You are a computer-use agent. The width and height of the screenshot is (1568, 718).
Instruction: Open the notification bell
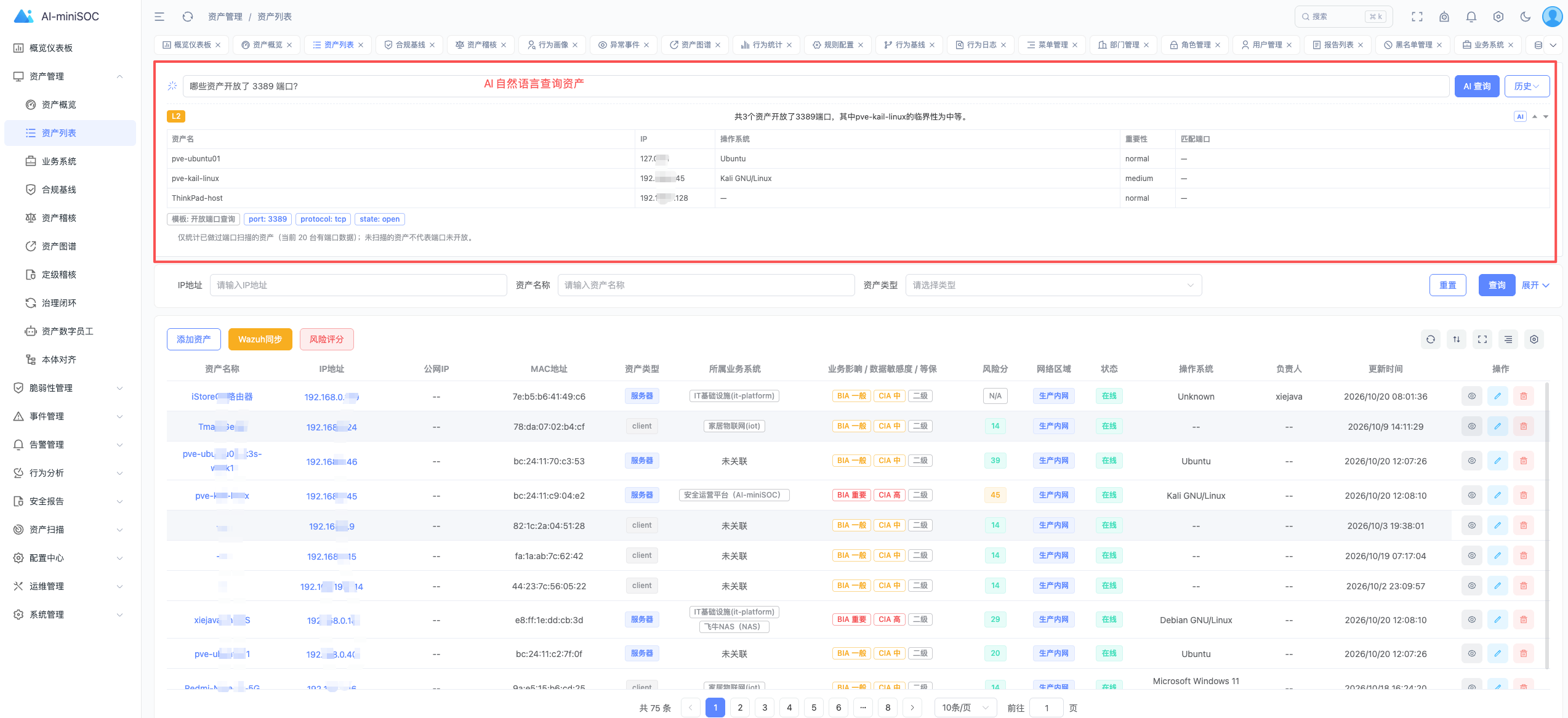point(1471,17)
